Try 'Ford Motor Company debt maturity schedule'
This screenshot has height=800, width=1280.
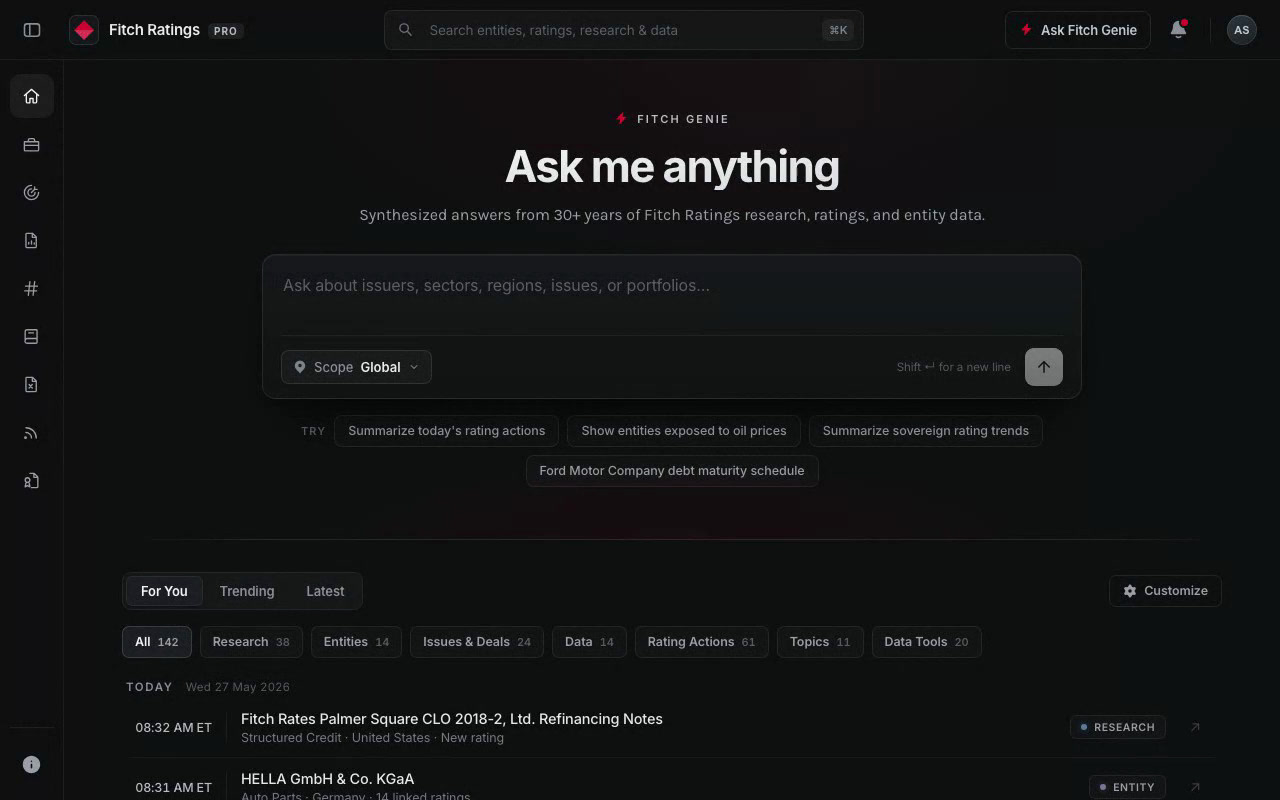click(672, 471)
